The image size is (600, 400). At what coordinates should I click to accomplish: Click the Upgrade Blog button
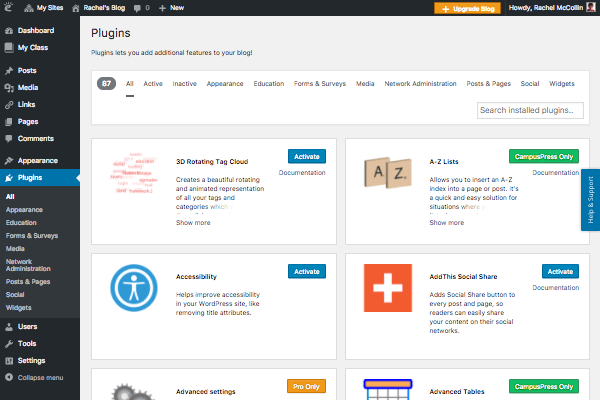[468, 8]
